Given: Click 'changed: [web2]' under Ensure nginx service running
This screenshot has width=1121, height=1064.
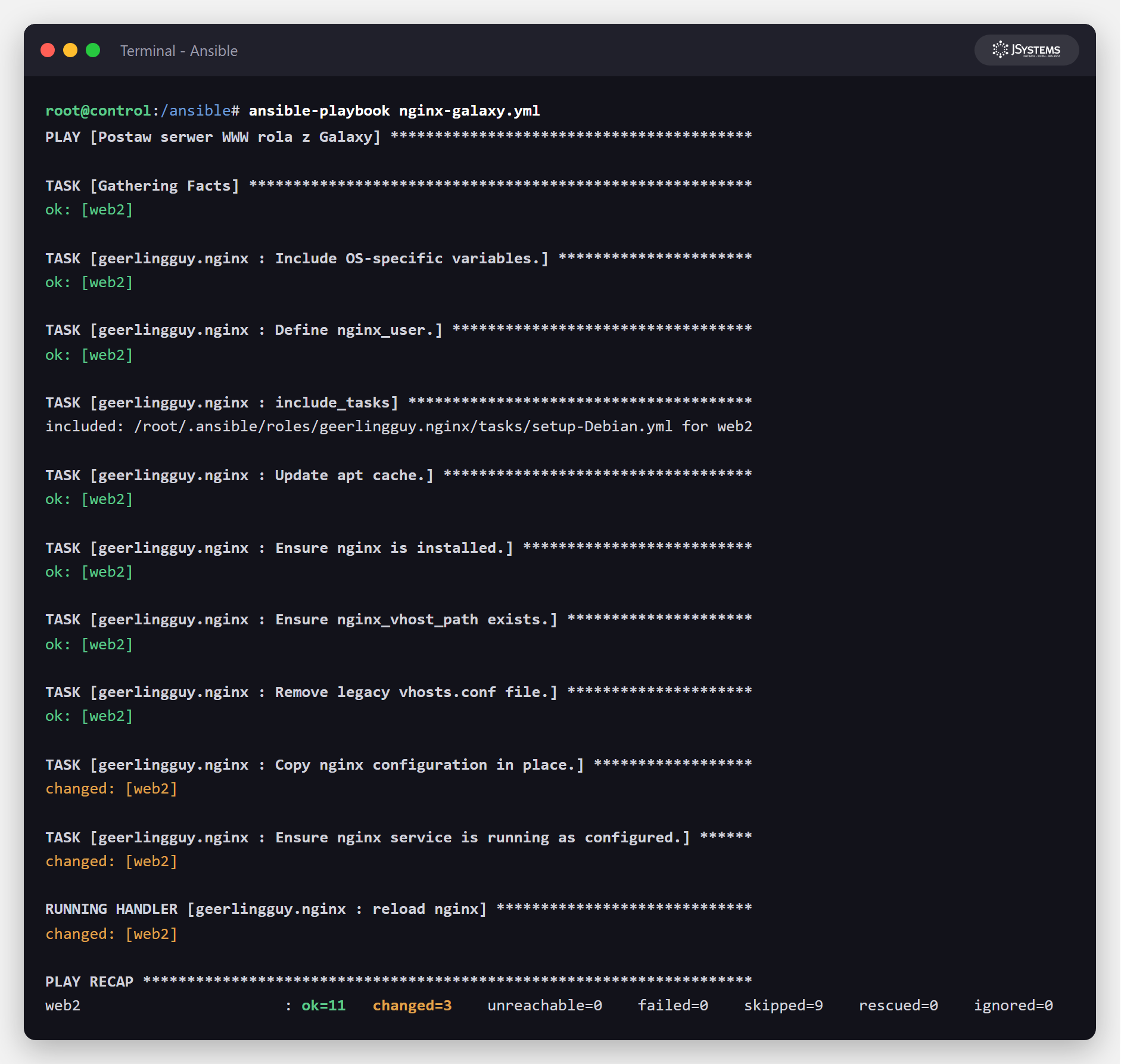Looking at the screenshot, I should click(111, 861).
